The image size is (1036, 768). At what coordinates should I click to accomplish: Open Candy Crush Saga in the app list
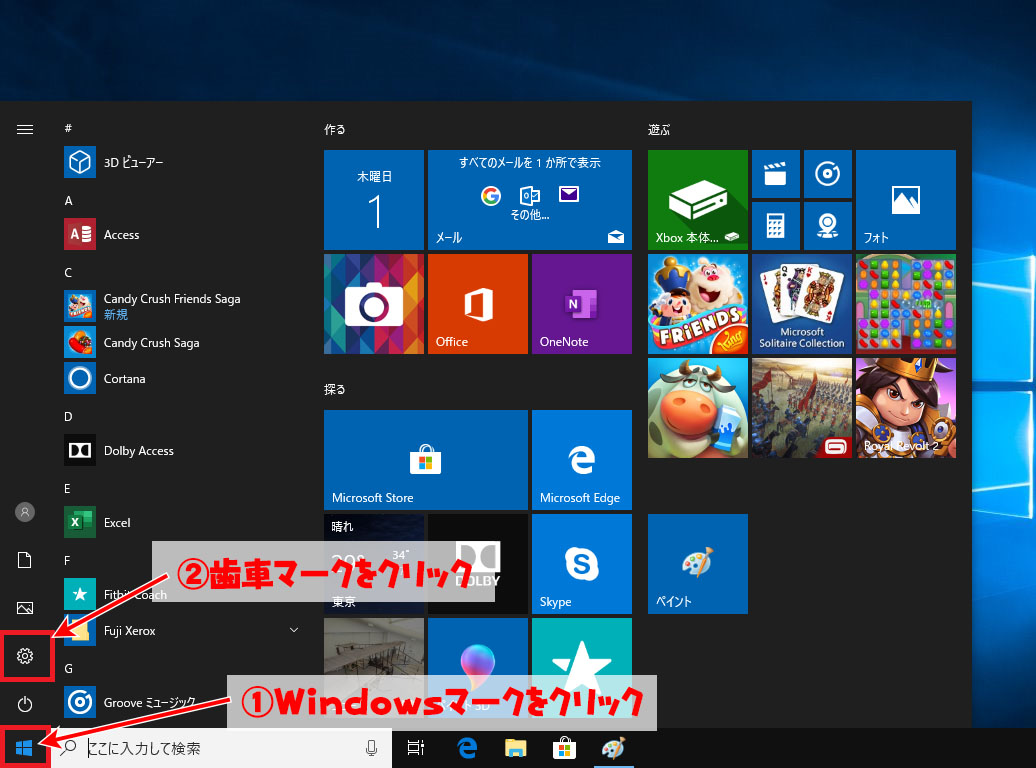click(182, 342)
